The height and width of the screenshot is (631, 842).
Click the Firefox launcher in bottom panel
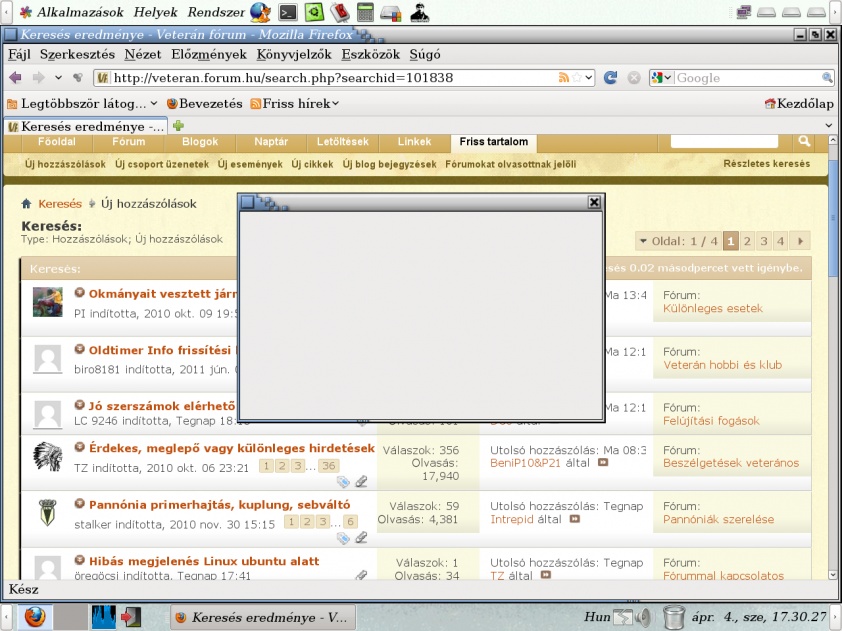pyautogui.click(x=35, y=617)
